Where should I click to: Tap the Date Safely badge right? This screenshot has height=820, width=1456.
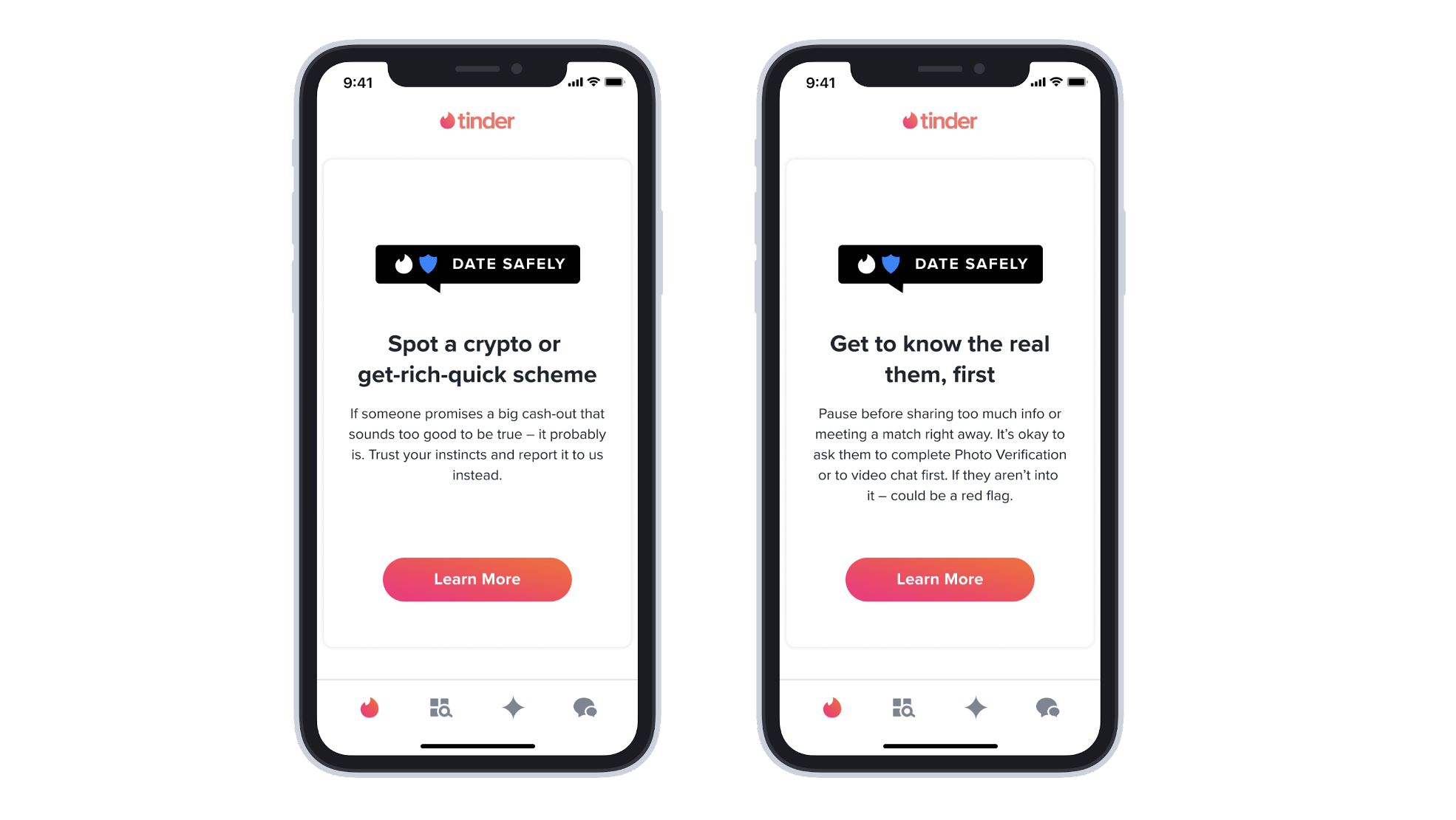[x=940, y=264]
